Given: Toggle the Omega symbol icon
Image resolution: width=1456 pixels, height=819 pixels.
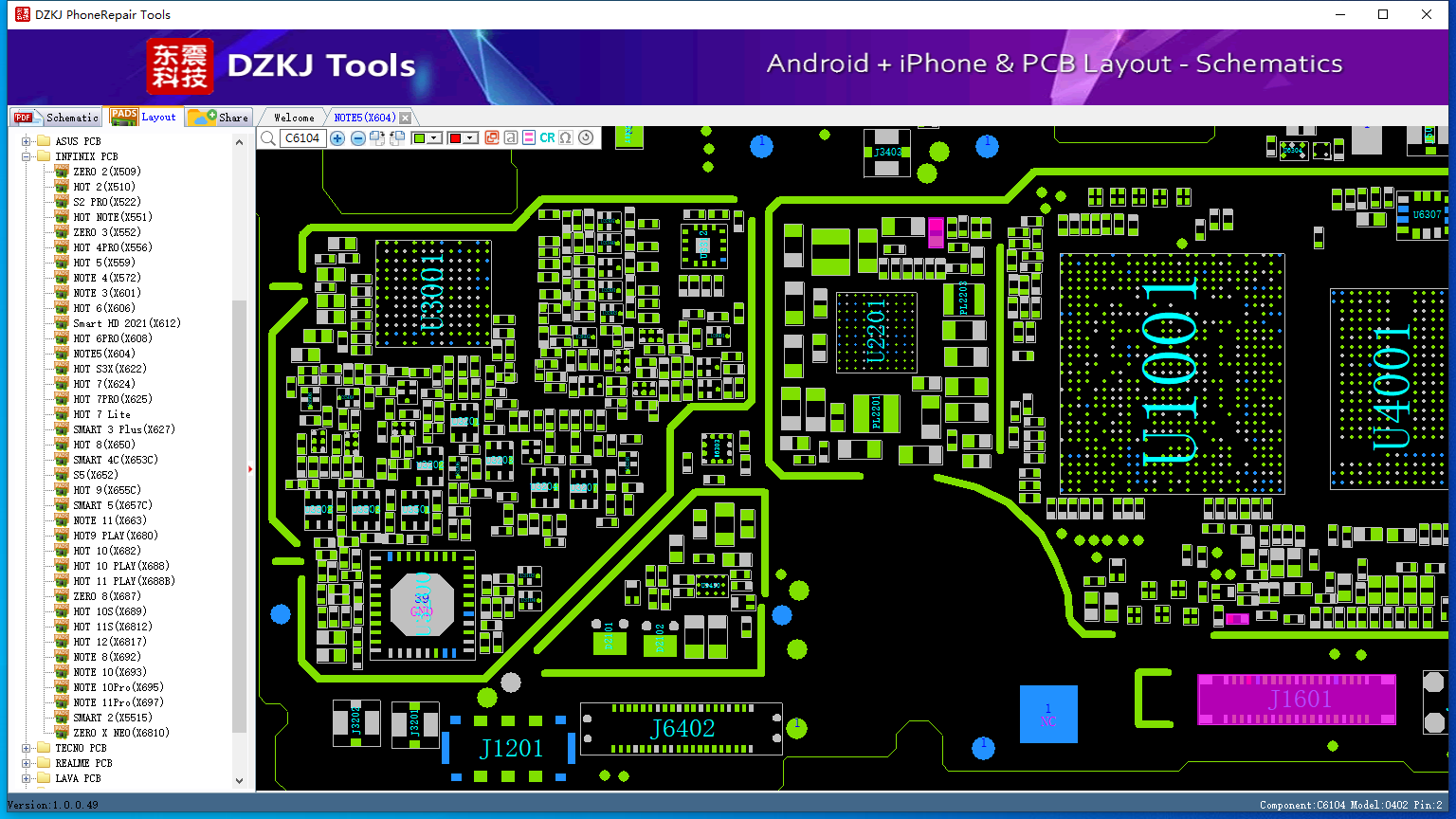Looking at the screenshot, I should pos(566,138).
